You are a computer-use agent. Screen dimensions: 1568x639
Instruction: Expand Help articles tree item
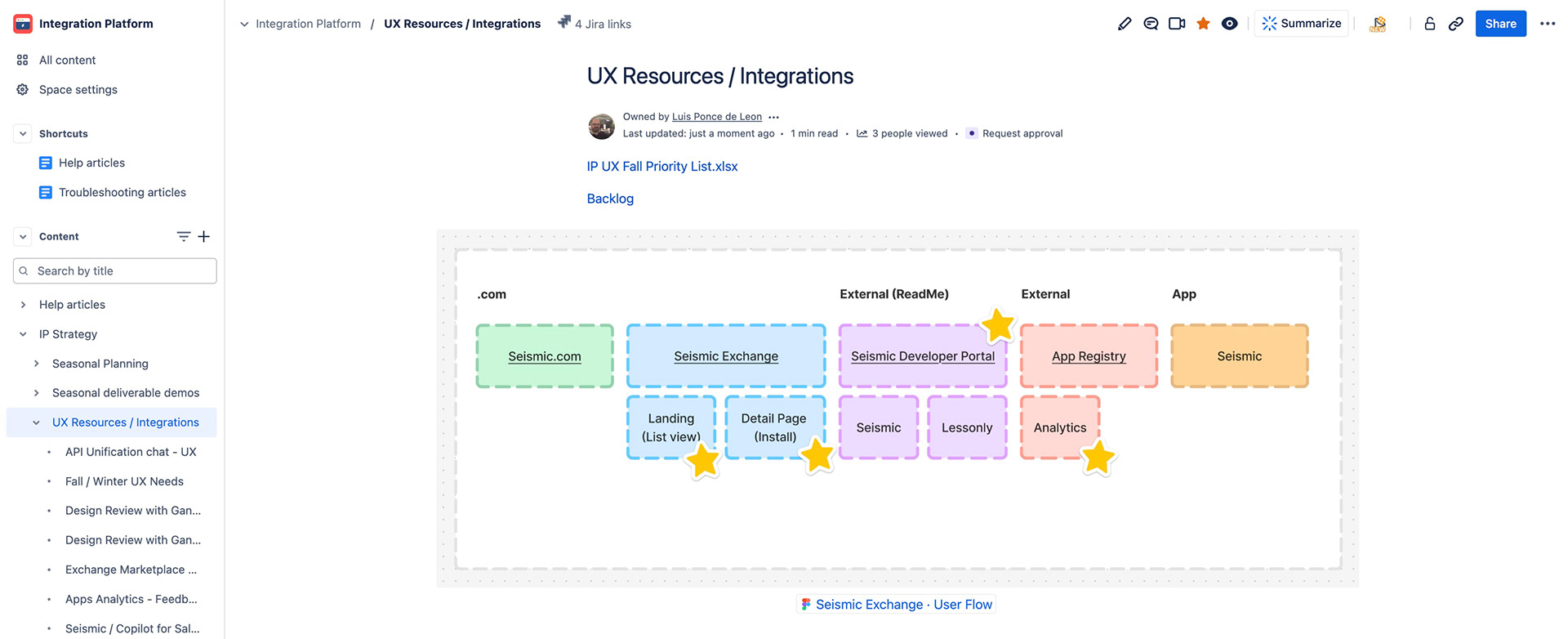pos(23,304)
